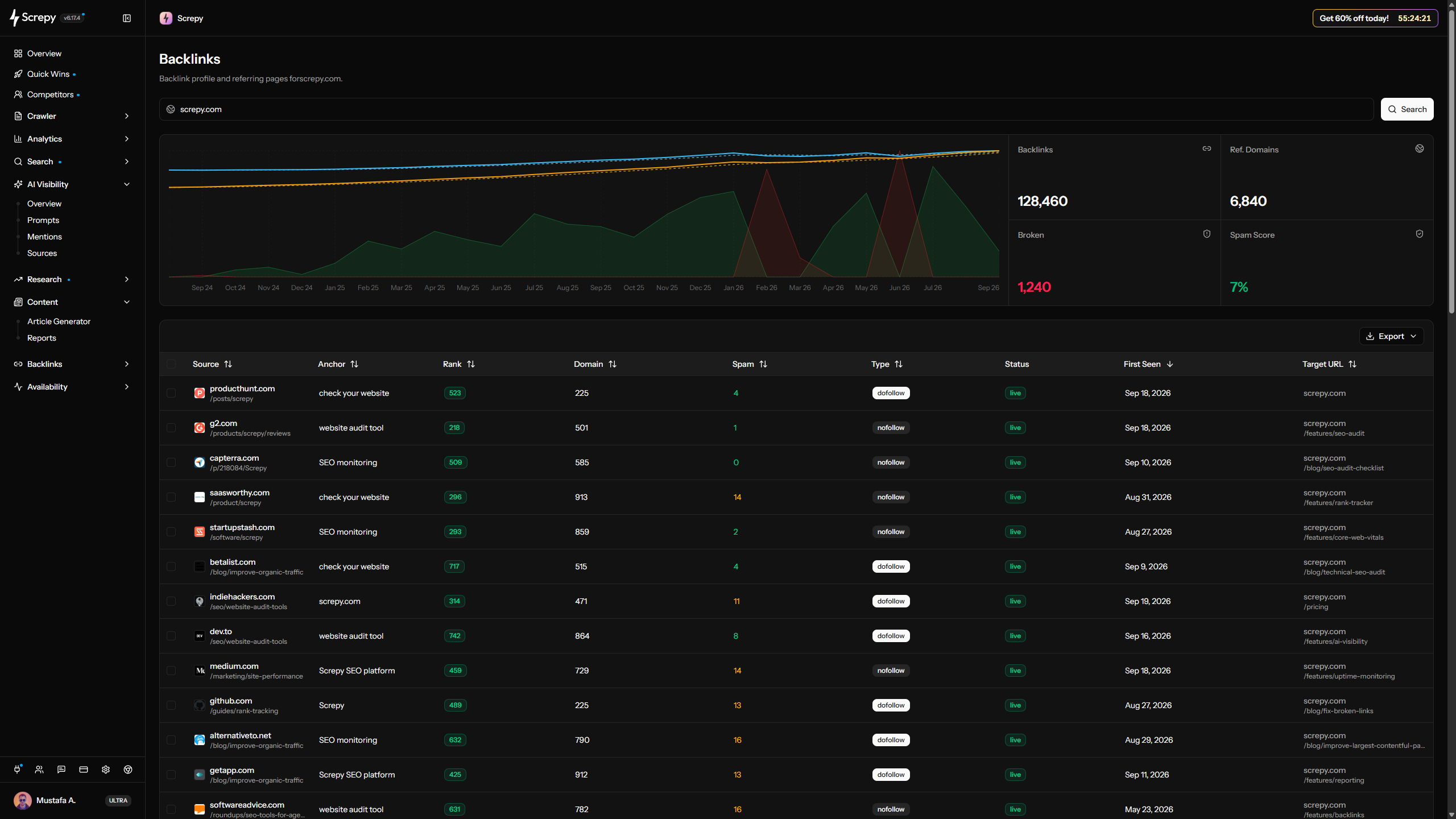Screen dimensions: 1456x819
Task: Select the betalist.com row checkbox
Action: click(x=171, y=566)
